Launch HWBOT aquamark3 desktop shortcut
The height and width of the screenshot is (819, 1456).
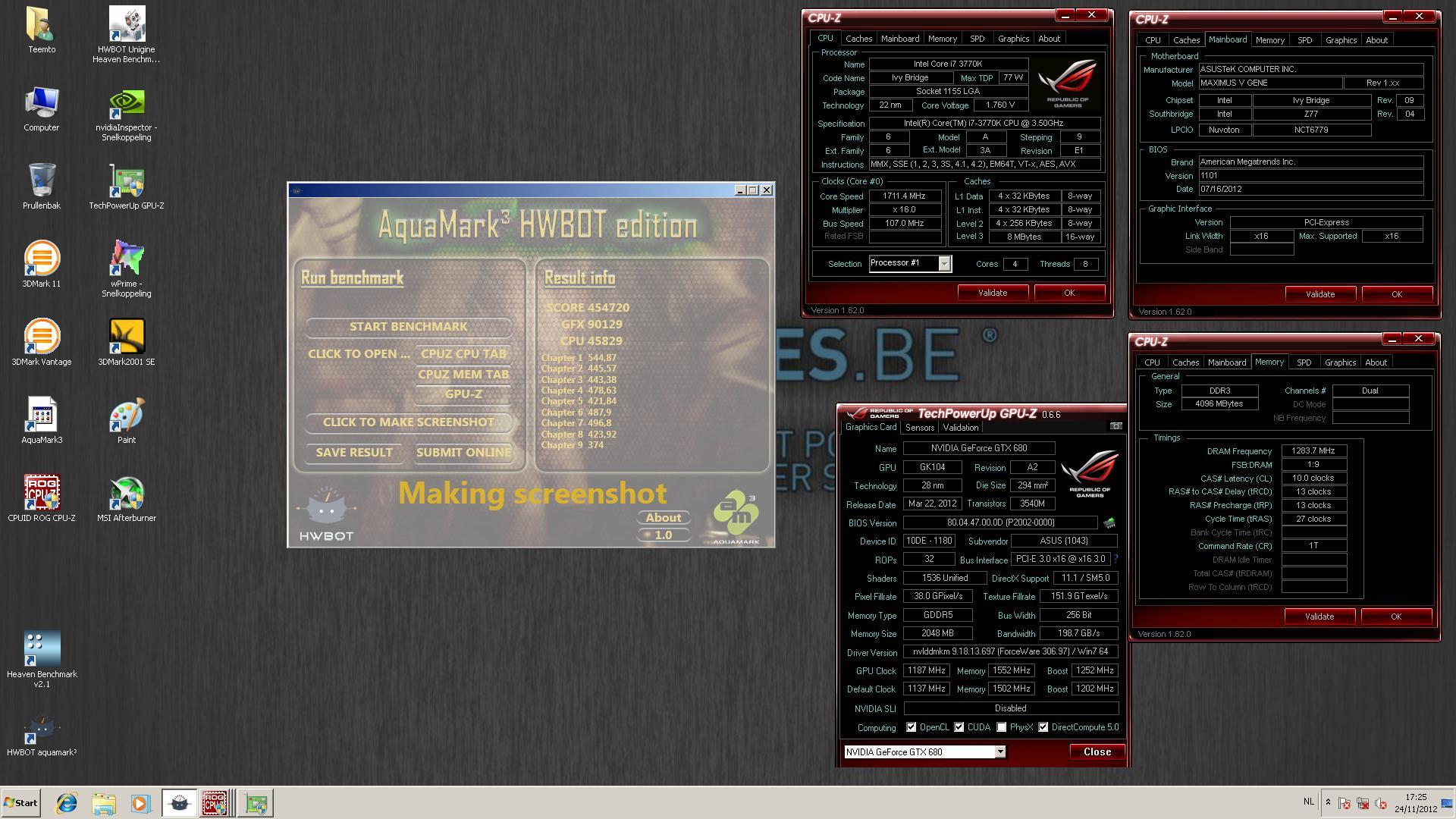[41, 736]
